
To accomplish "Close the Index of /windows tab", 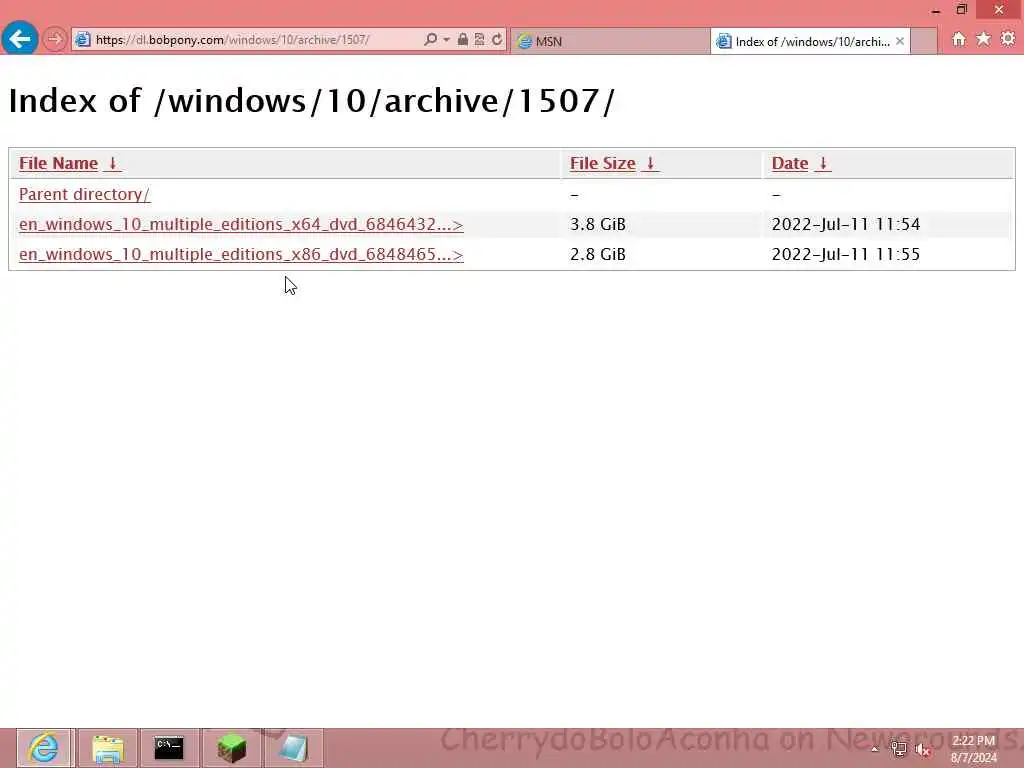I will [900, 41].
